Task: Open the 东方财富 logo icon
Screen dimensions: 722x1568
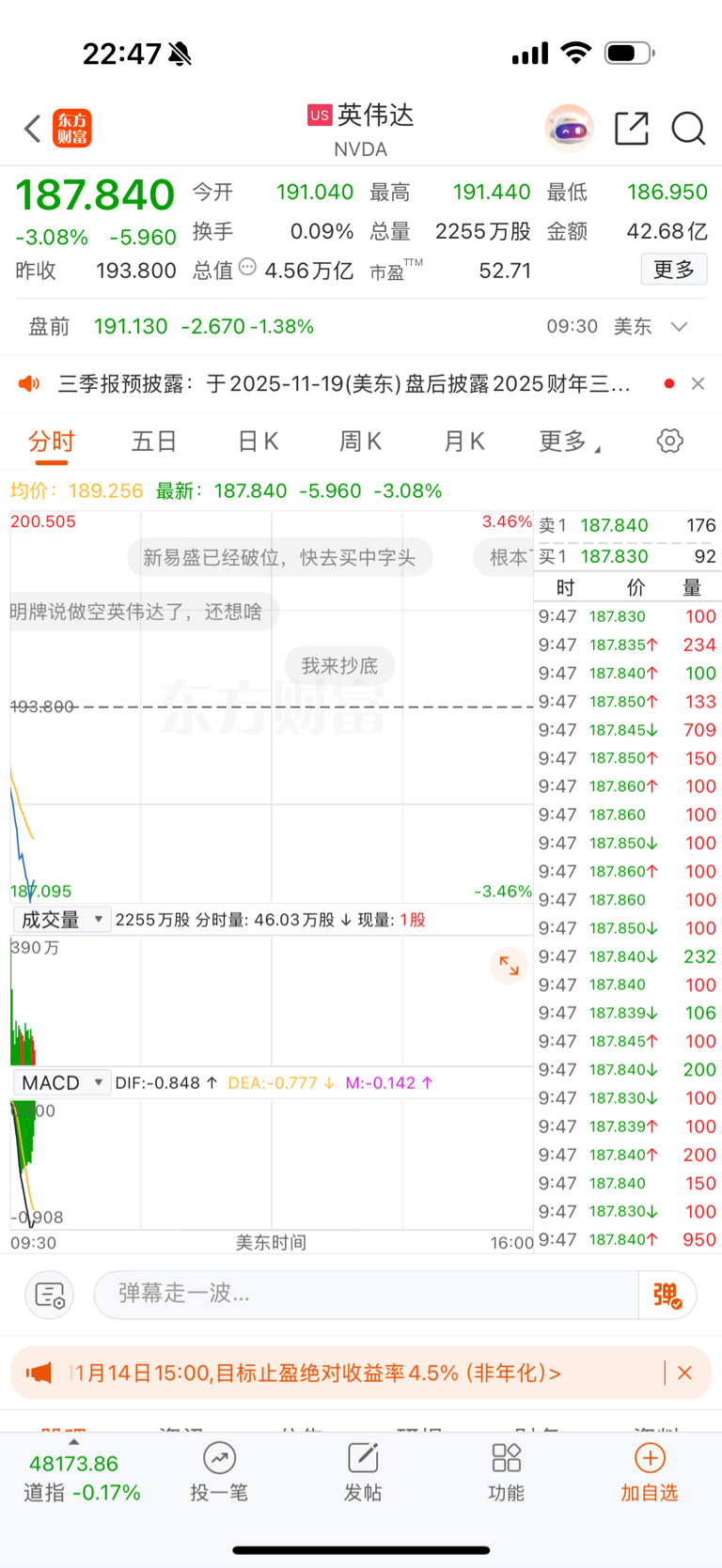Action: coord(72,129)
